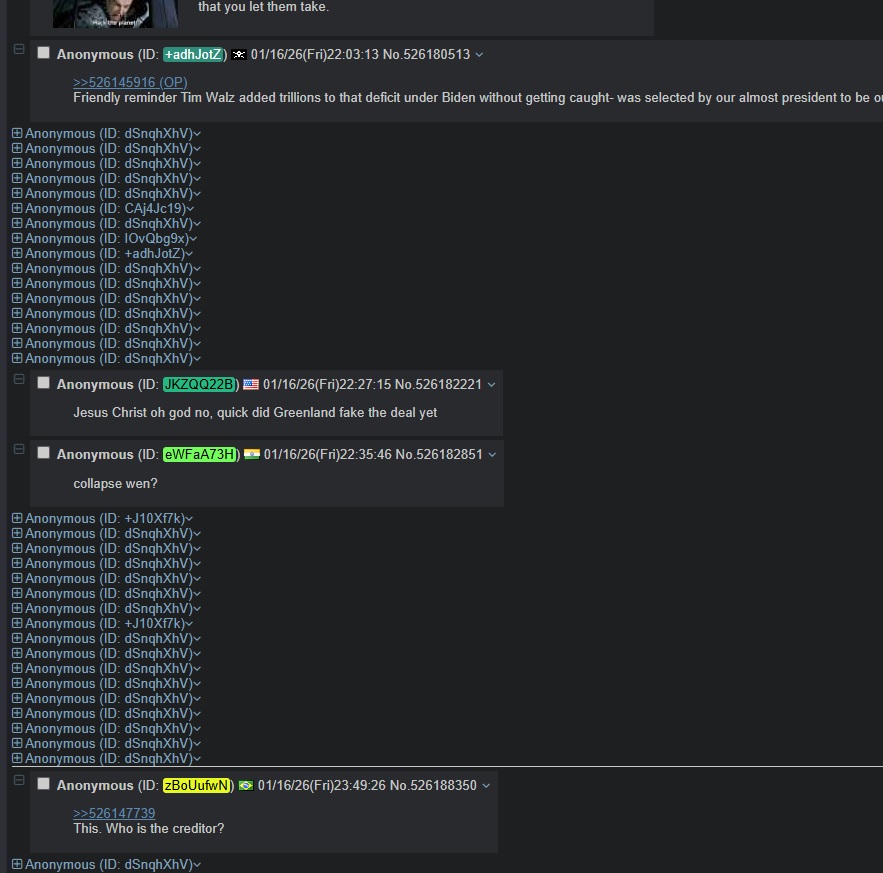Viewport: 883px width, 873px height.
Task: Open post menu arrow for No.526182851
Action: [492, 455]
